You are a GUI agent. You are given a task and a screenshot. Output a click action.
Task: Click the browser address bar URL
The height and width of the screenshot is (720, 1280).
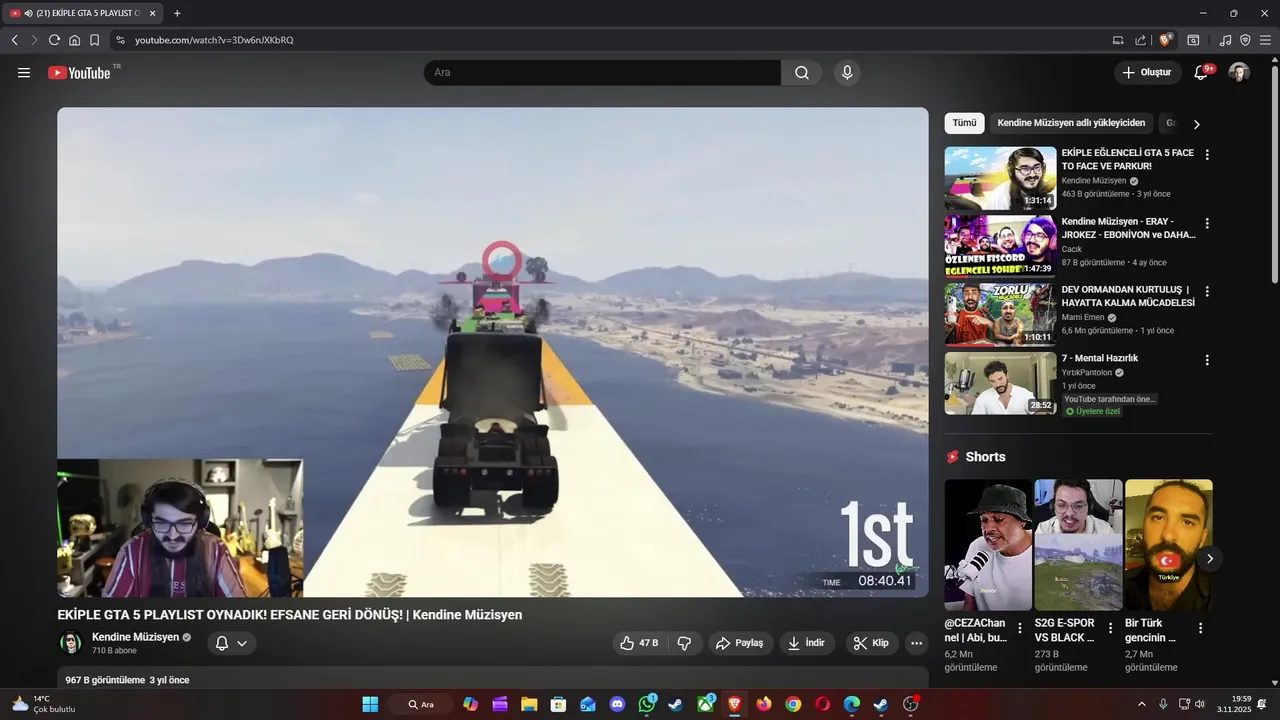pyautogui.click(x=214, y=40)
